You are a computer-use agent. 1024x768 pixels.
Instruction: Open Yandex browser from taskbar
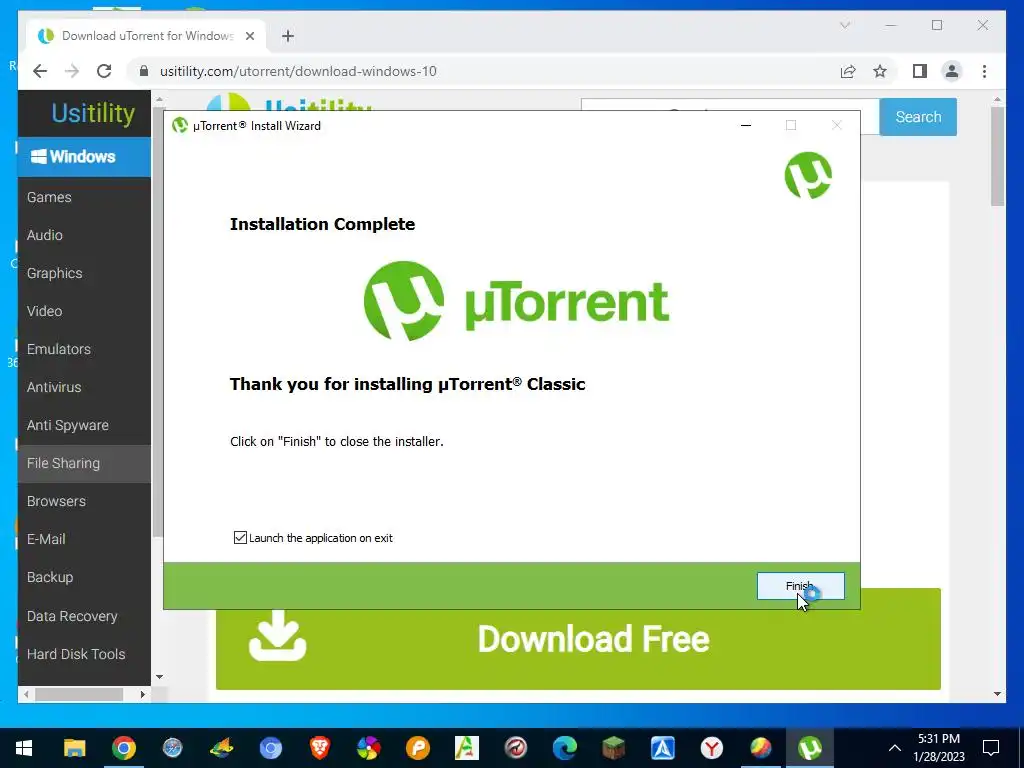click(711, 748)
